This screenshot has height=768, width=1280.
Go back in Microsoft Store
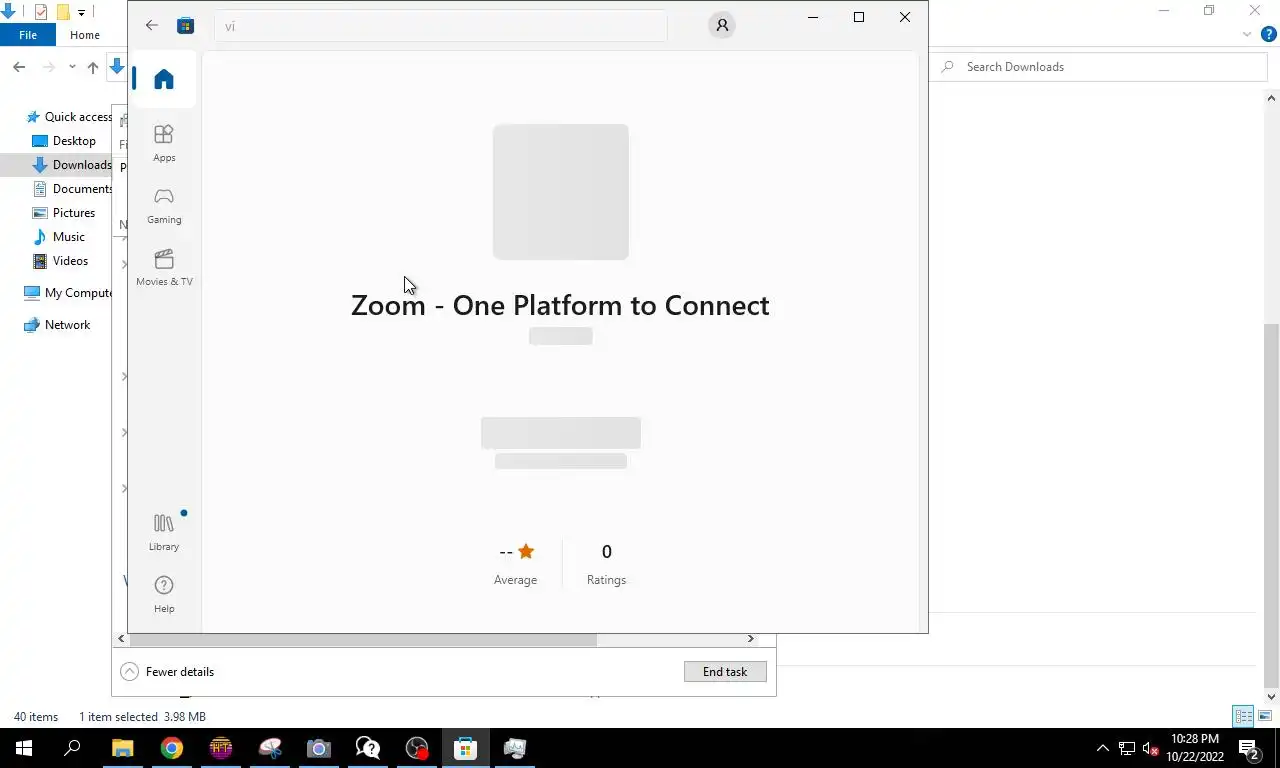coord(152,25)
